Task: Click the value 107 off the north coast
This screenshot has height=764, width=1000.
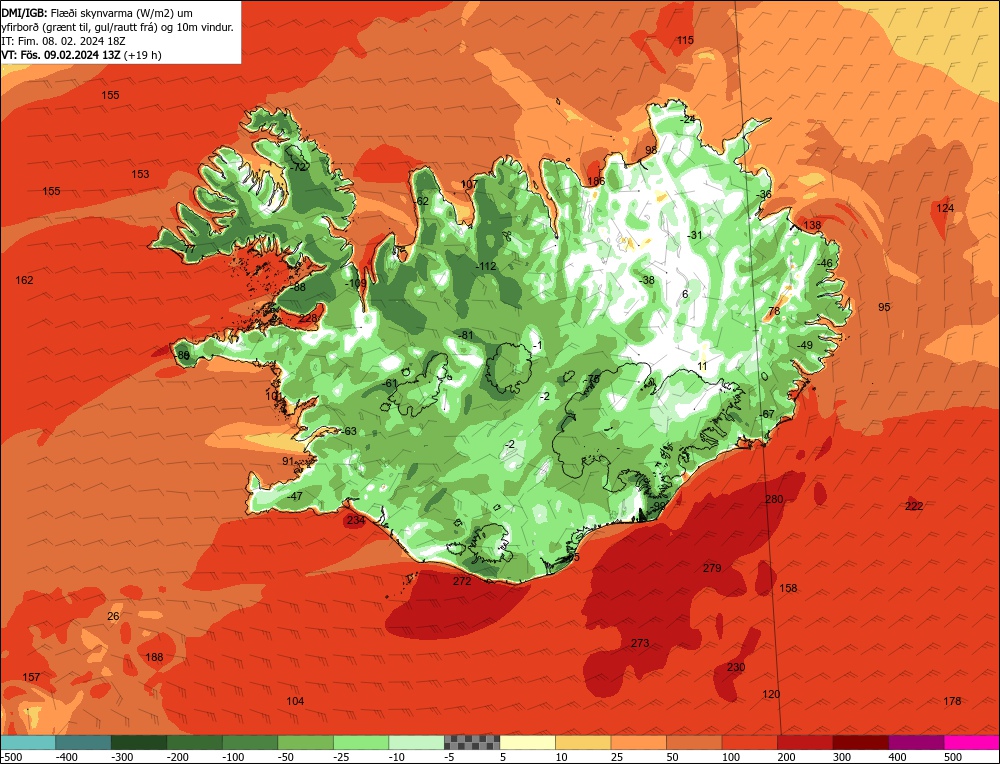Action: point(469,184)
